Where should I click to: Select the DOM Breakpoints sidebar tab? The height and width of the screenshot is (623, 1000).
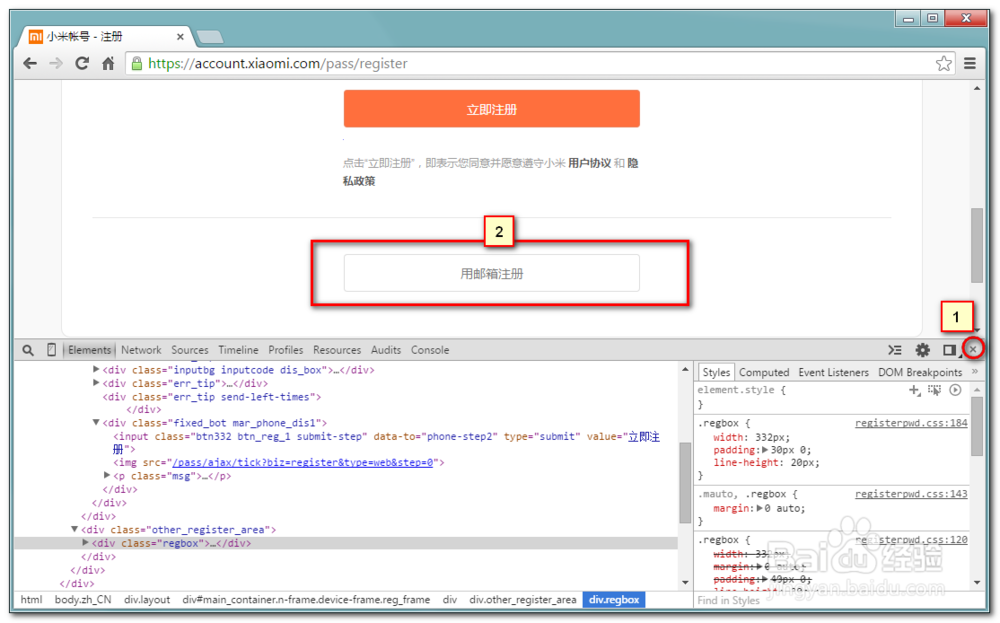[x=920, y=372]
